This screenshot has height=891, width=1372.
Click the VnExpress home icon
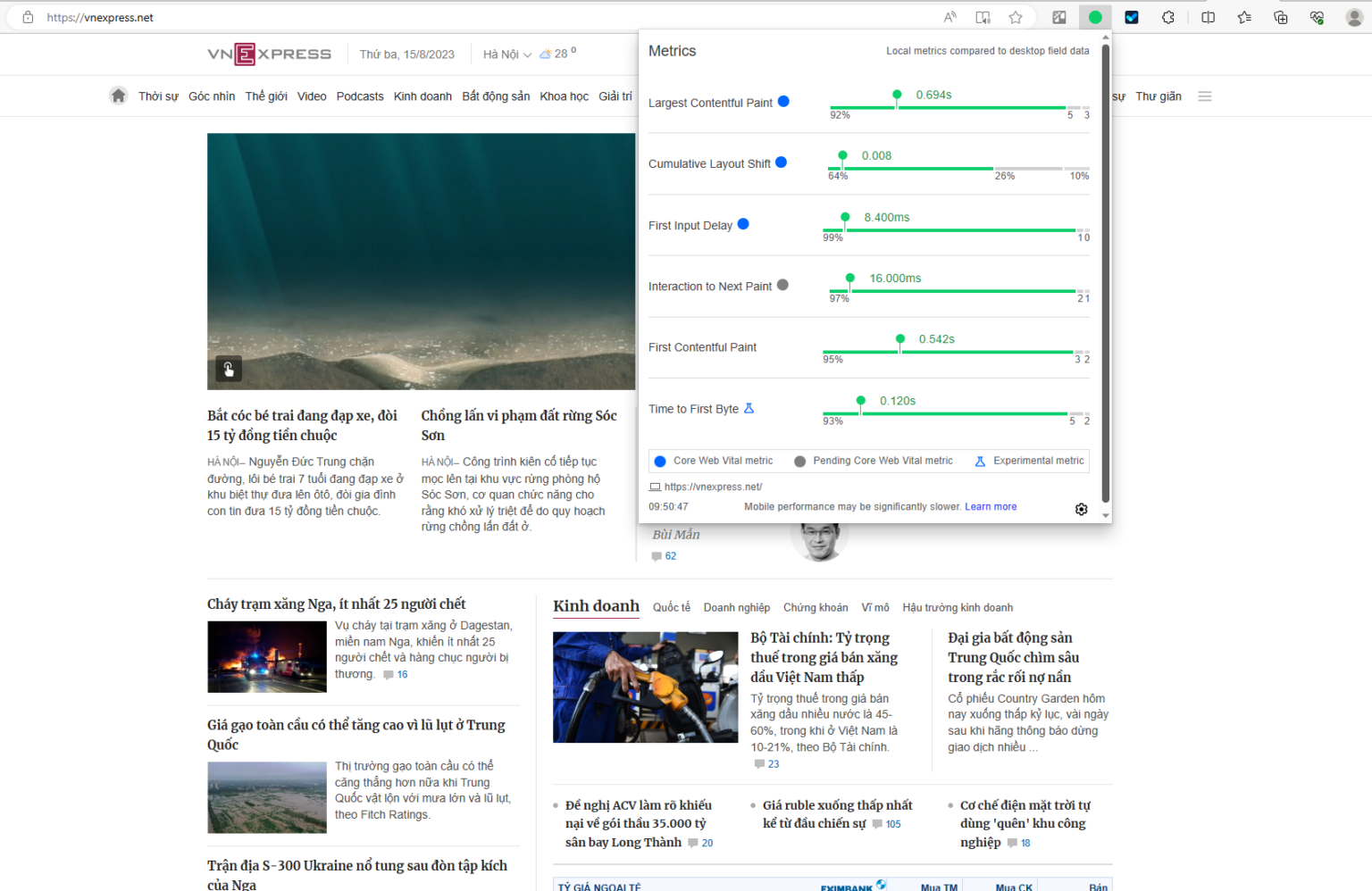(118, 96)
